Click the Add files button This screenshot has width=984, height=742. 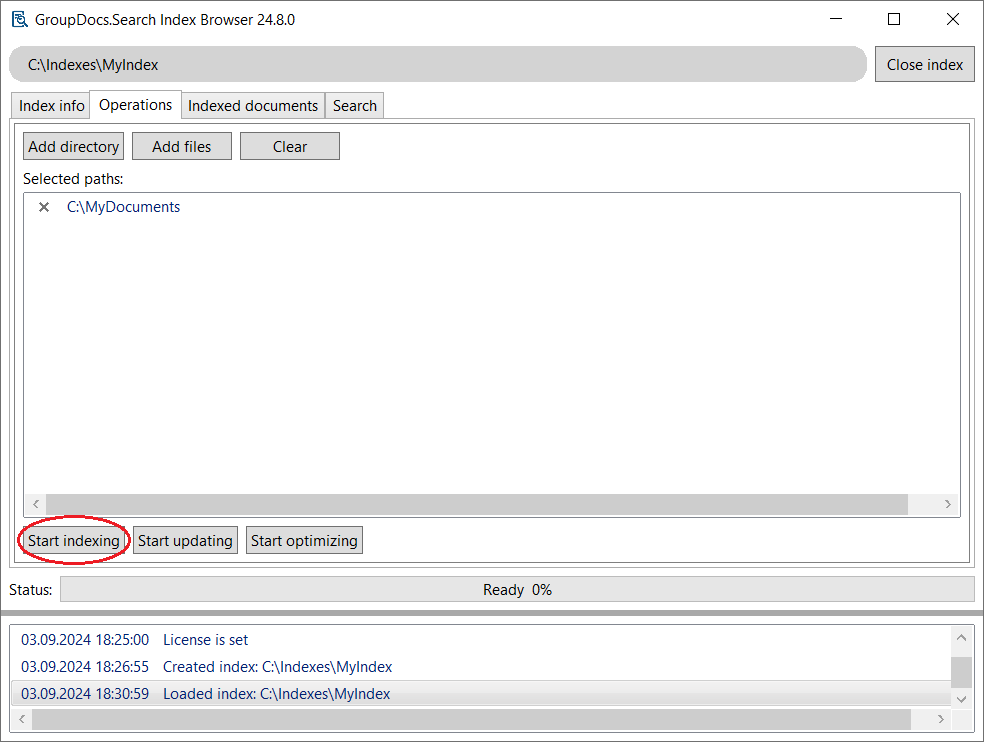click(x=181, y=146)
